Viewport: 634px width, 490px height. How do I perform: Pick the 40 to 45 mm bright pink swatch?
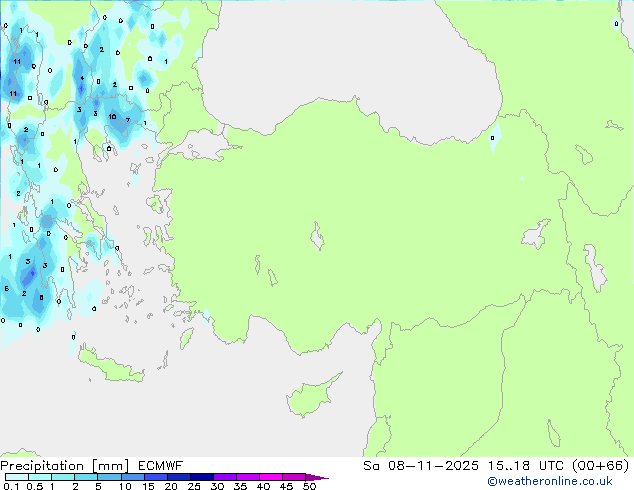pyautogui.click(x=271, y=477)
